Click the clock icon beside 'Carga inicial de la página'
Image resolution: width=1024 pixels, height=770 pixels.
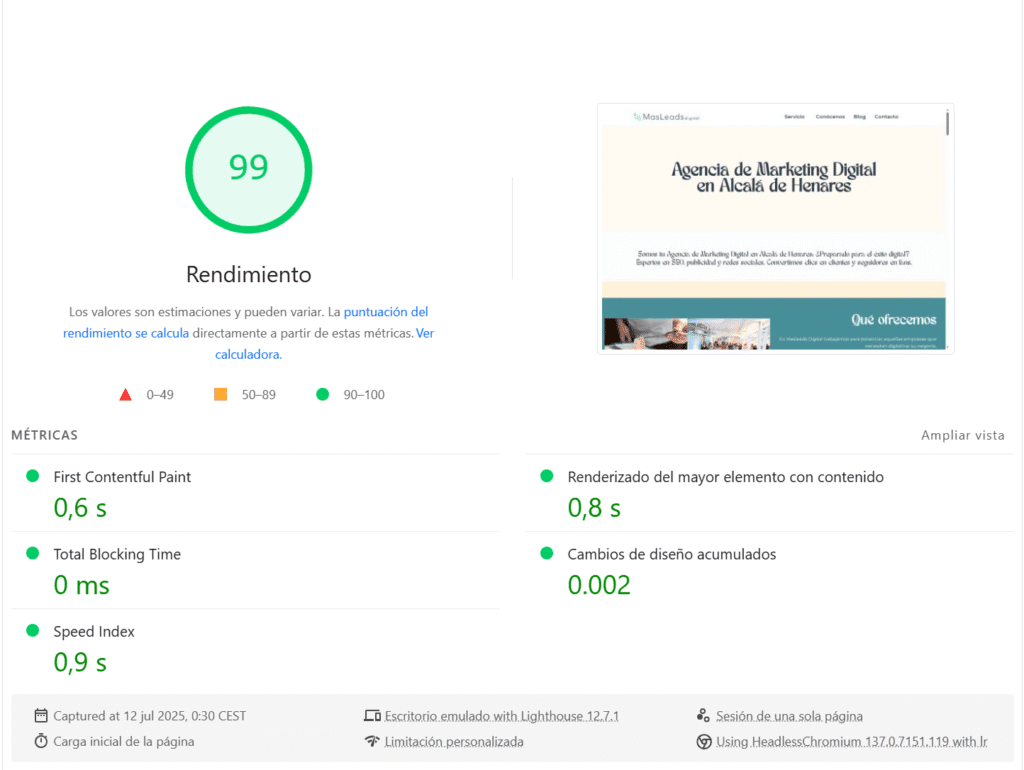coord(40,742)
